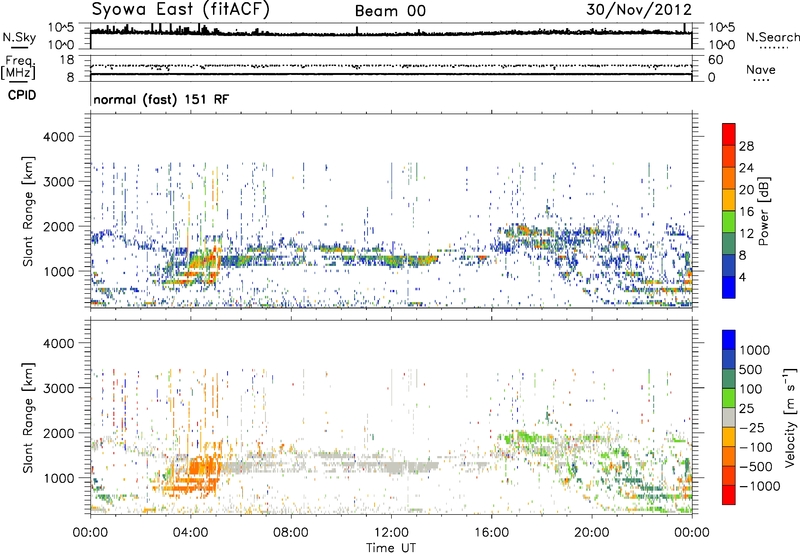Select the 'N.Search' legend label
Screen dimensions: 800x554
[x=772, y=37]
